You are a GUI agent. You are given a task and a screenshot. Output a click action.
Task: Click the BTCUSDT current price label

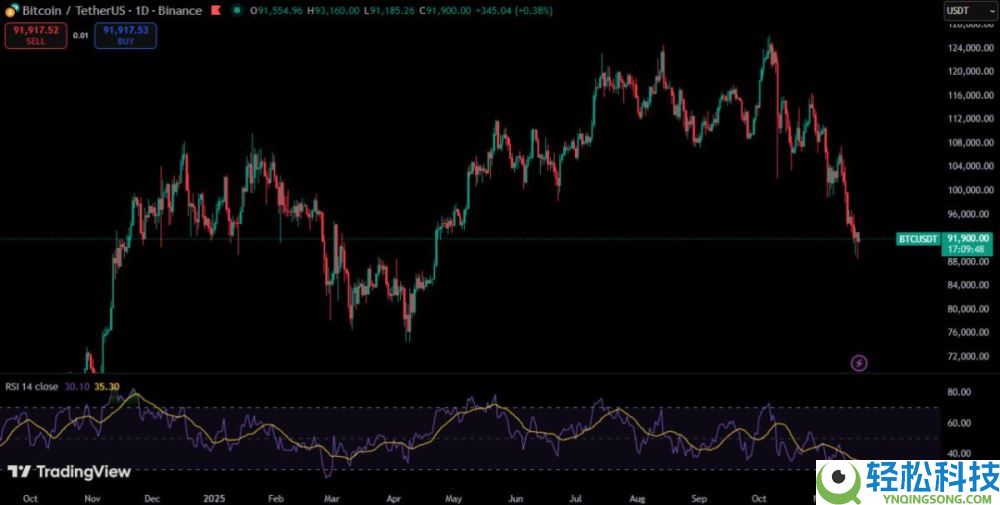click(918, 239)
